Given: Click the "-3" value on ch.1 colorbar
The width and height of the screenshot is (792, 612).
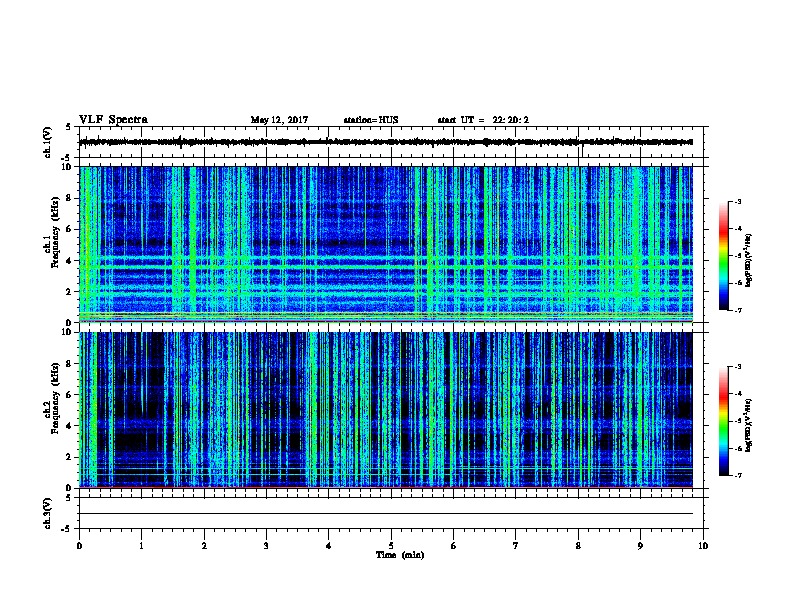Looking at the screenshot, I should click(x=737, y=201).
